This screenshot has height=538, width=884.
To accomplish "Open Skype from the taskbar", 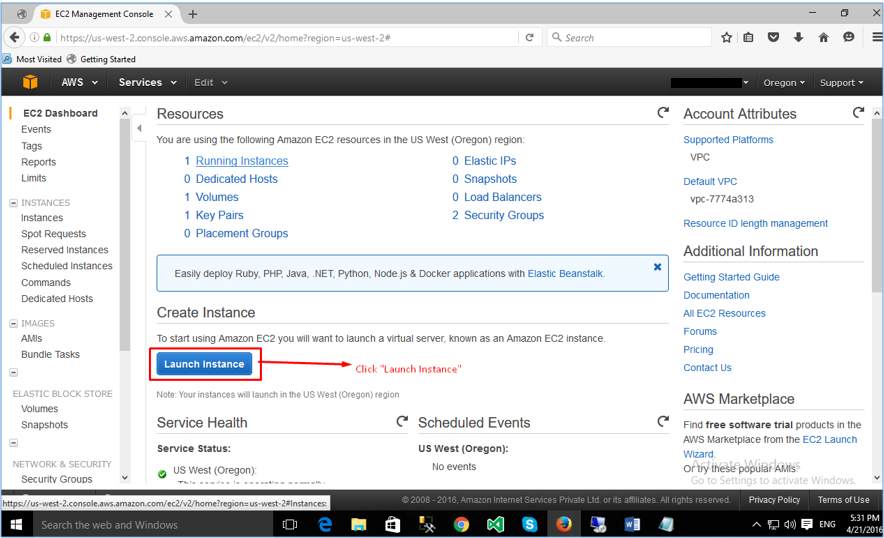I will click(x=529, y=525).
